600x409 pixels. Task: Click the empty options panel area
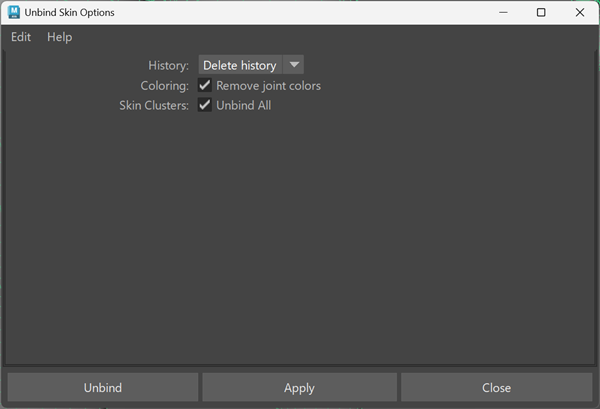tap(299, 237)
